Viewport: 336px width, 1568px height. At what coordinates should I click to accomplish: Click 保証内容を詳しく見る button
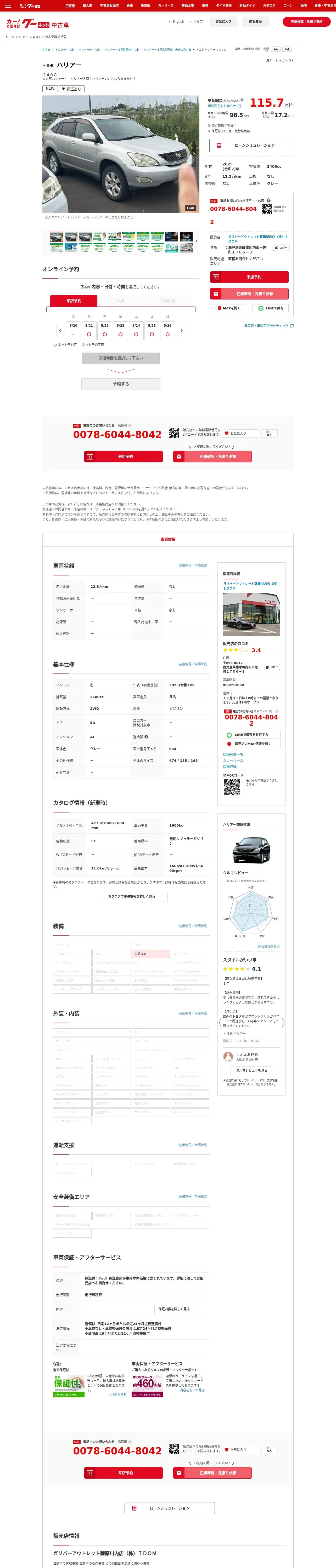[x=174, y=1309]
